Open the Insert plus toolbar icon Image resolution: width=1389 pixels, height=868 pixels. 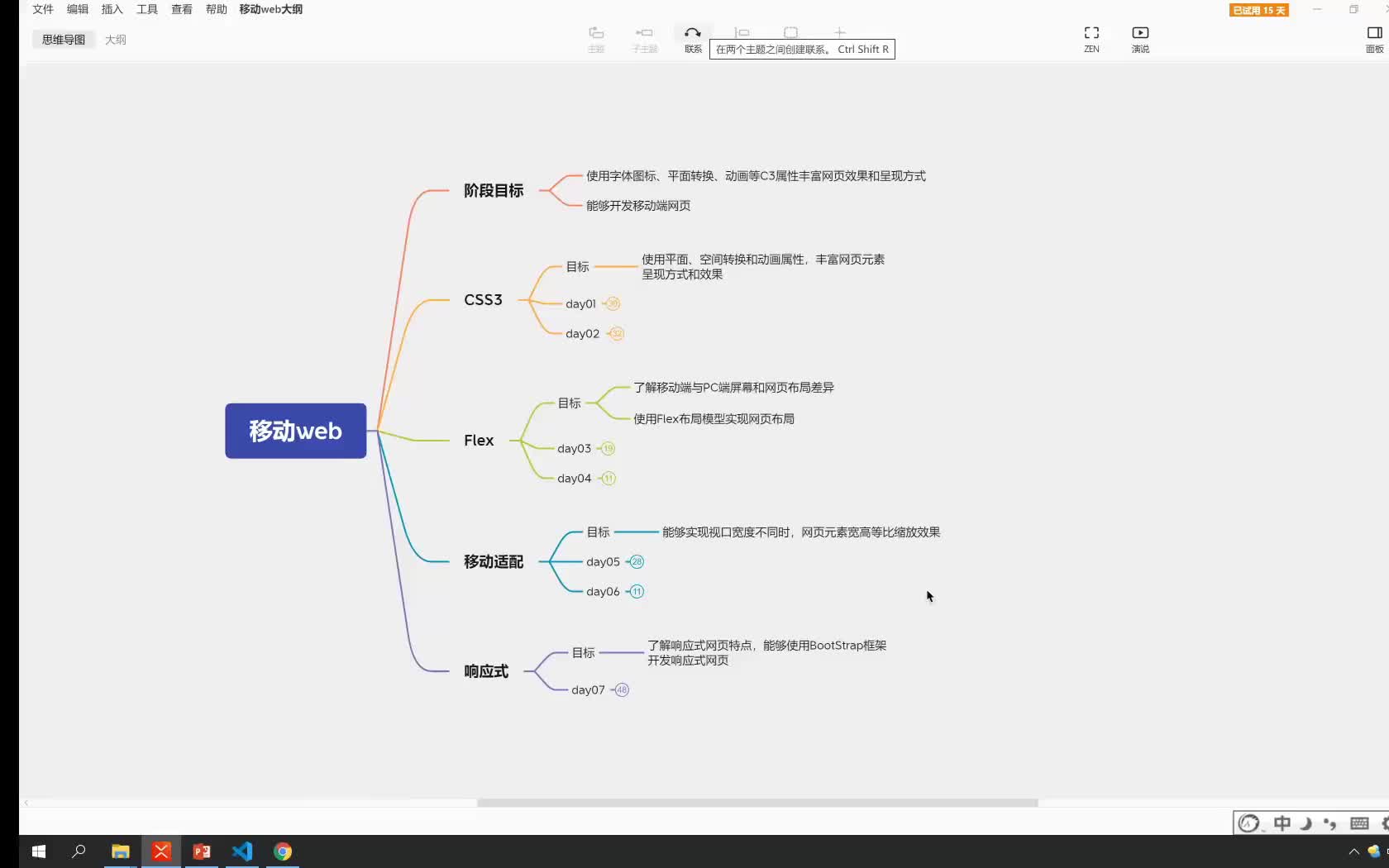point(840,33)
